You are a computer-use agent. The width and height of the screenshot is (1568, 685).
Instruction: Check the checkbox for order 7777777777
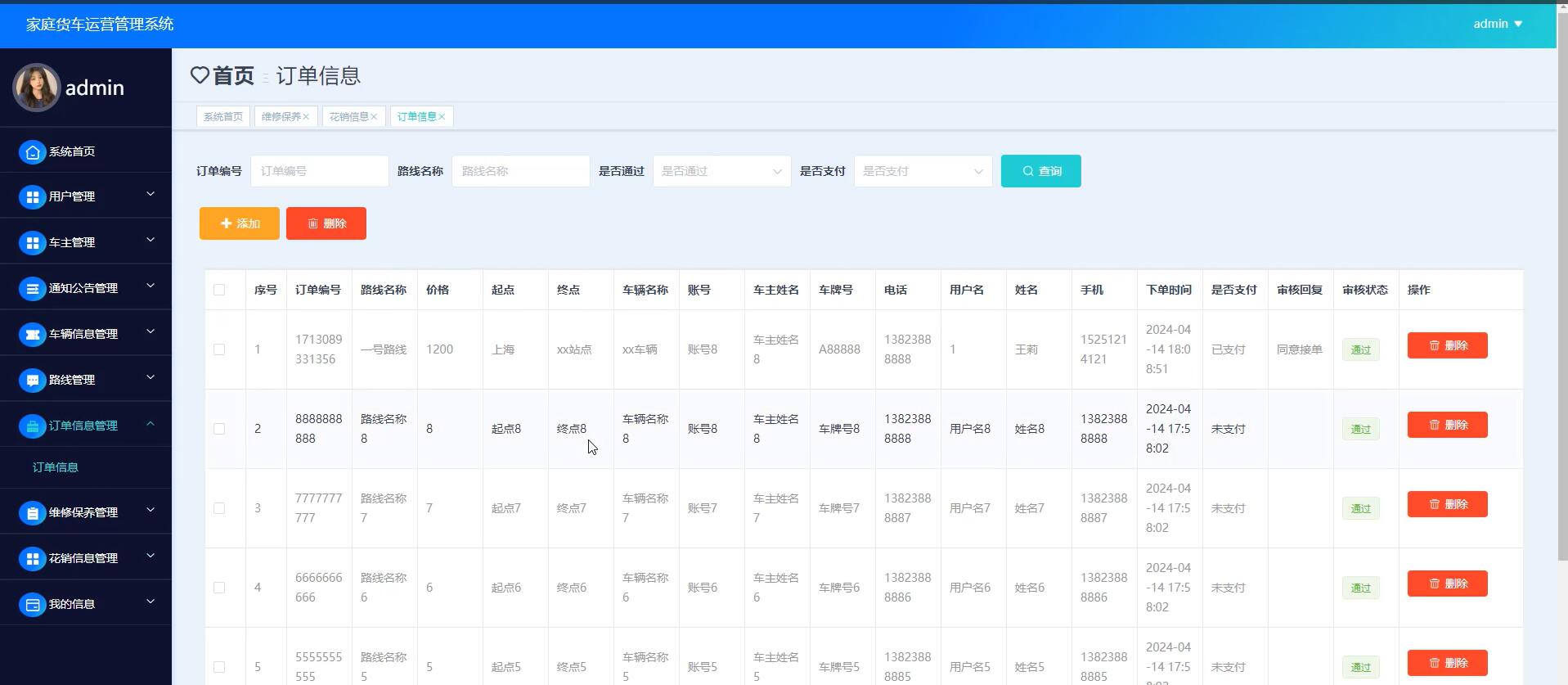pos(219,508)
